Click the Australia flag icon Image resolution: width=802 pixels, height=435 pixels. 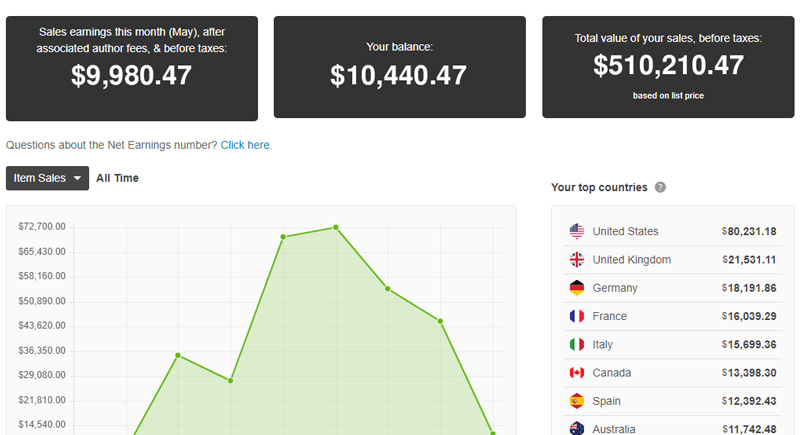(x=576, y=428)
